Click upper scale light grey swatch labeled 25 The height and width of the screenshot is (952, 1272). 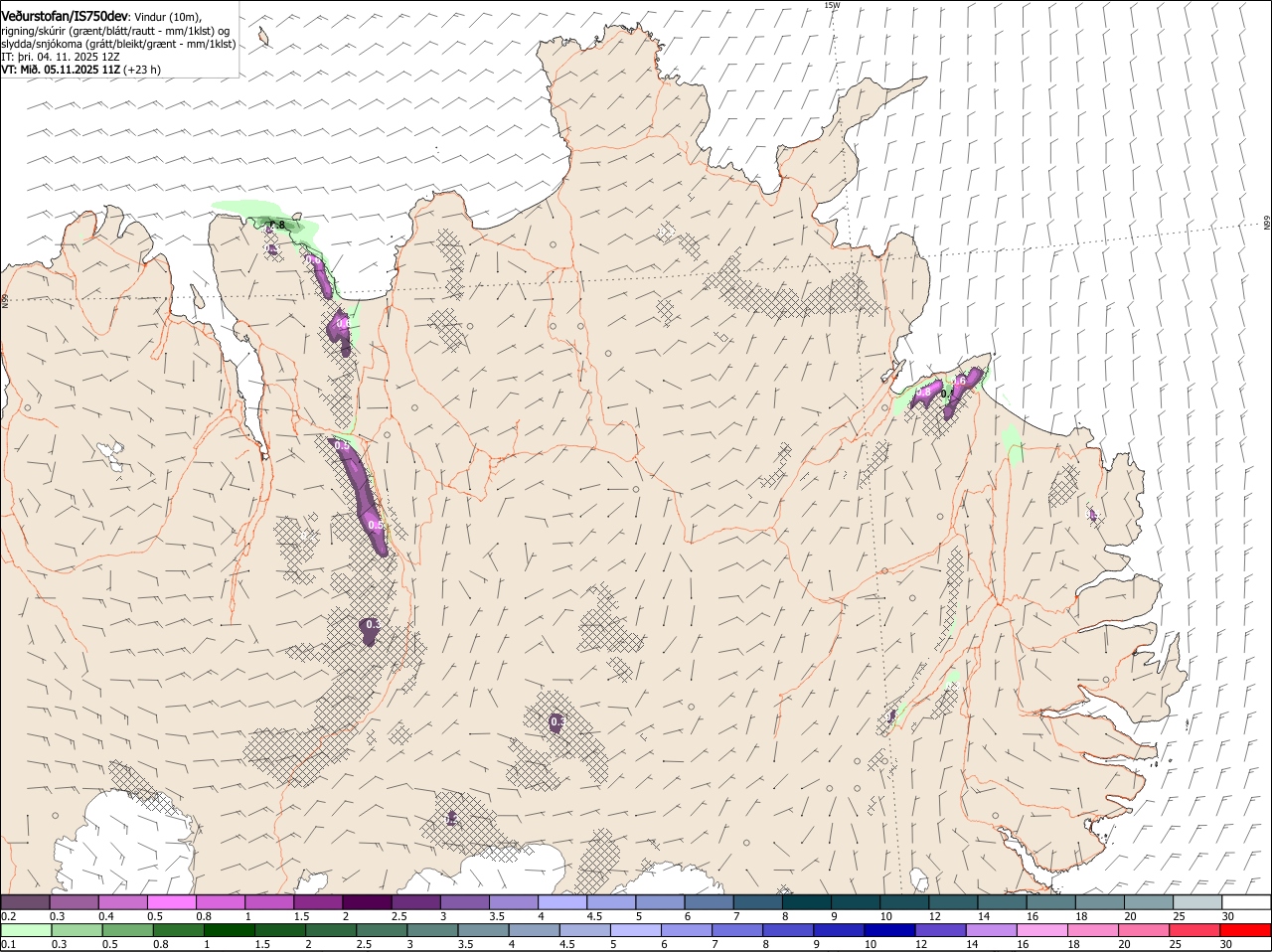click(x=1196, y=901)
